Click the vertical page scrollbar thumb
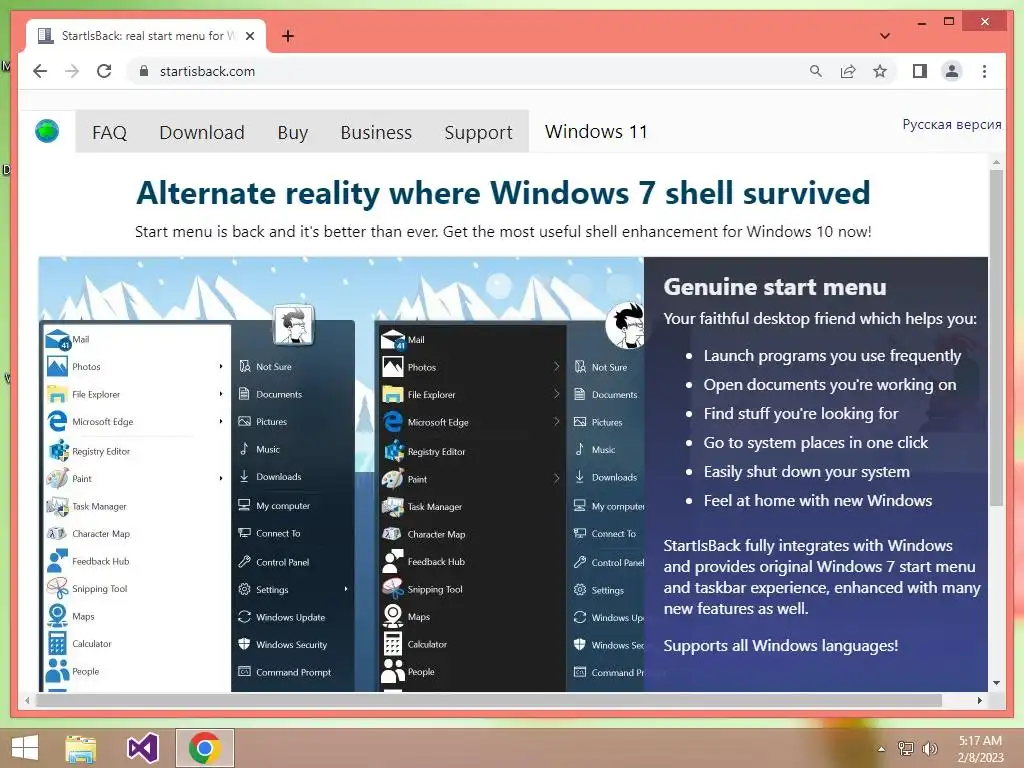Screen dimensions: 1024x768 (x=996, y=338)
